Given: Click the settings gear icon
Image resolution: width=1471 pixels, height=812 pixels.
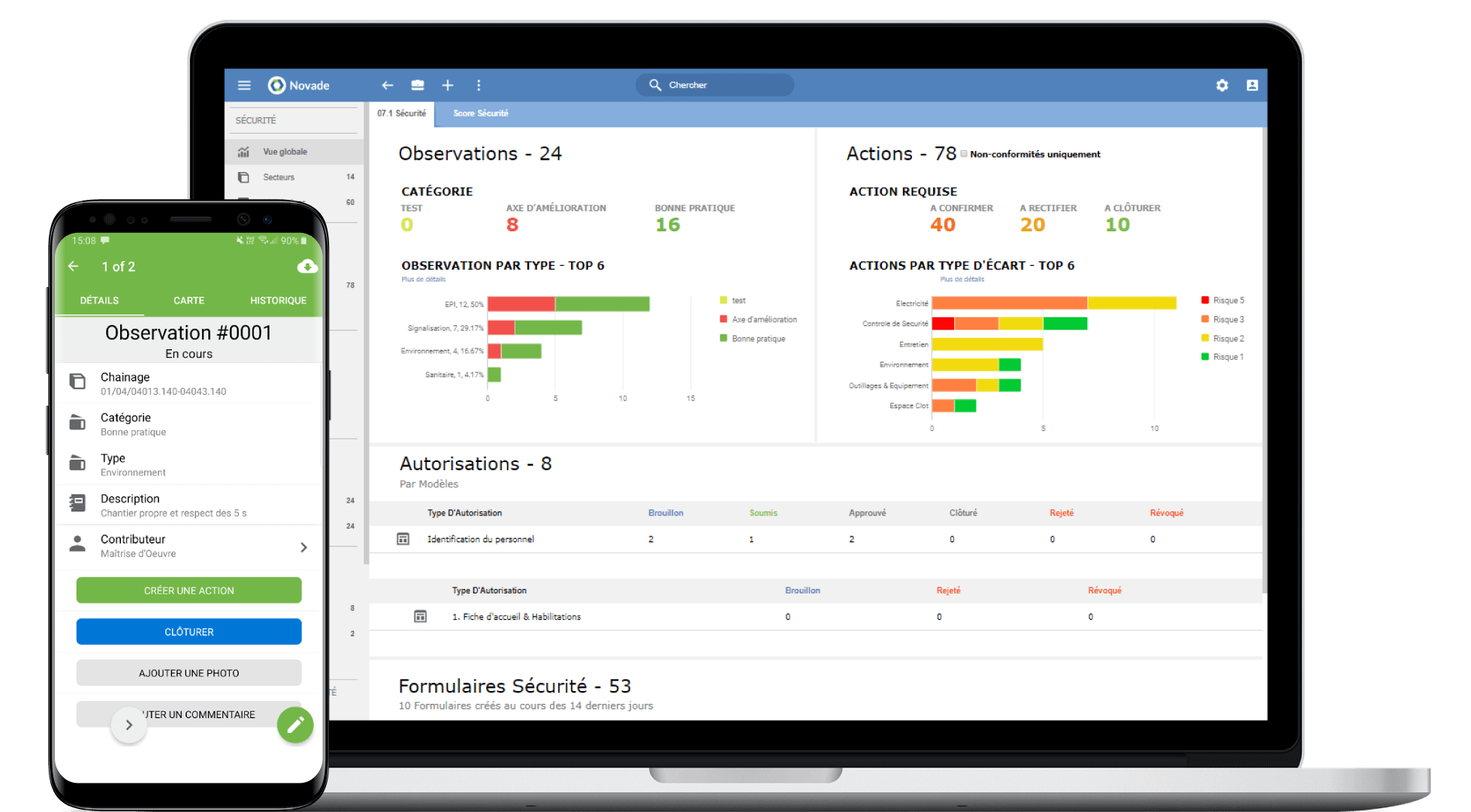Looking at the screenshot, I should 1222,84.
